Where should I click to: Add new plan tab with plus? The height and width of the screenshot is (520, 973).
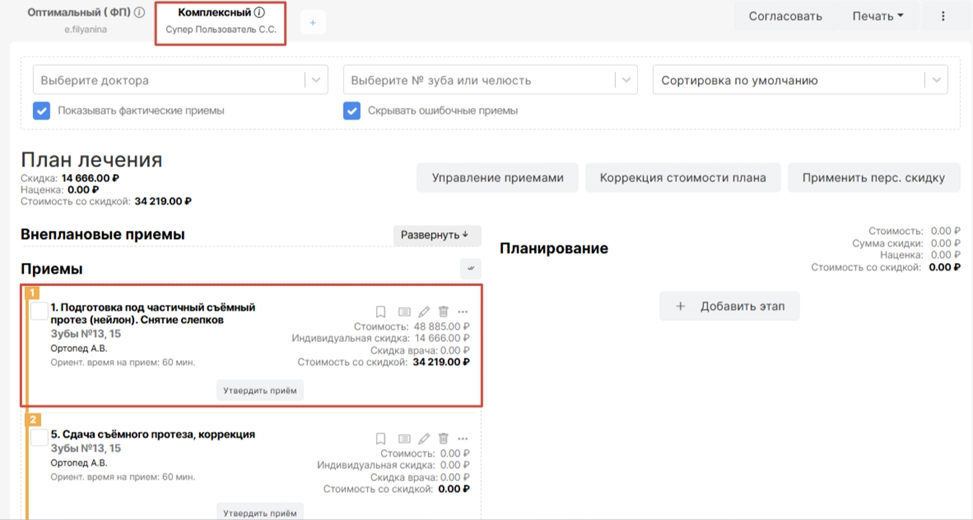312,23
